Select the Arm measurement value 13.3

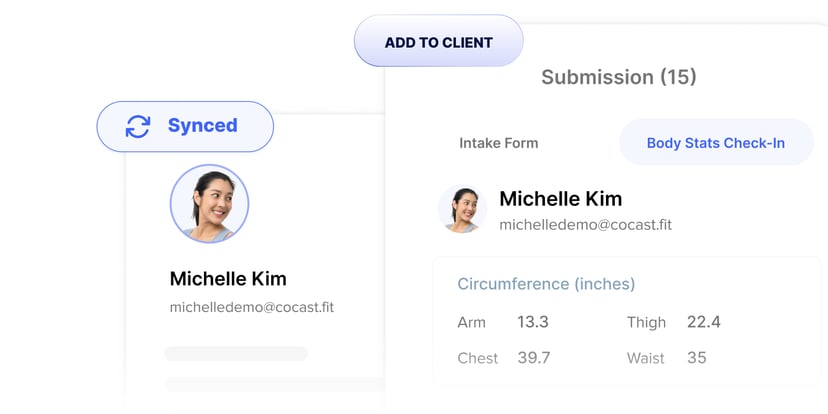coord(533,322)
